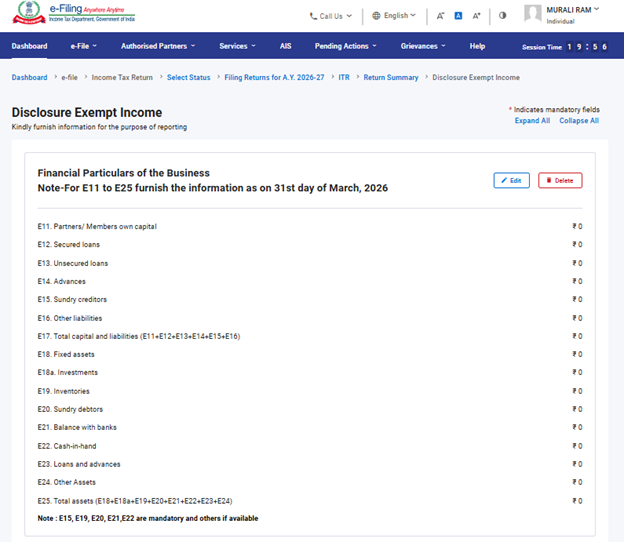624x542 pixels.
Task: Click the Edit button
Action: click(x=511, y=180)
